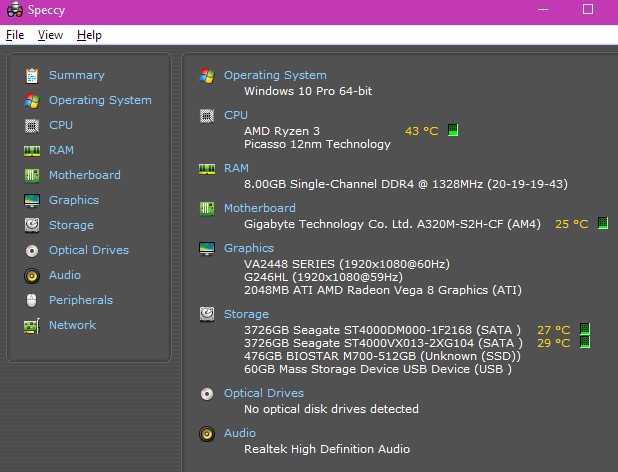Click the Peripherals mouse icon in sidebar
The width and height of the screenshot is (618, 472).
click(32, 300)
